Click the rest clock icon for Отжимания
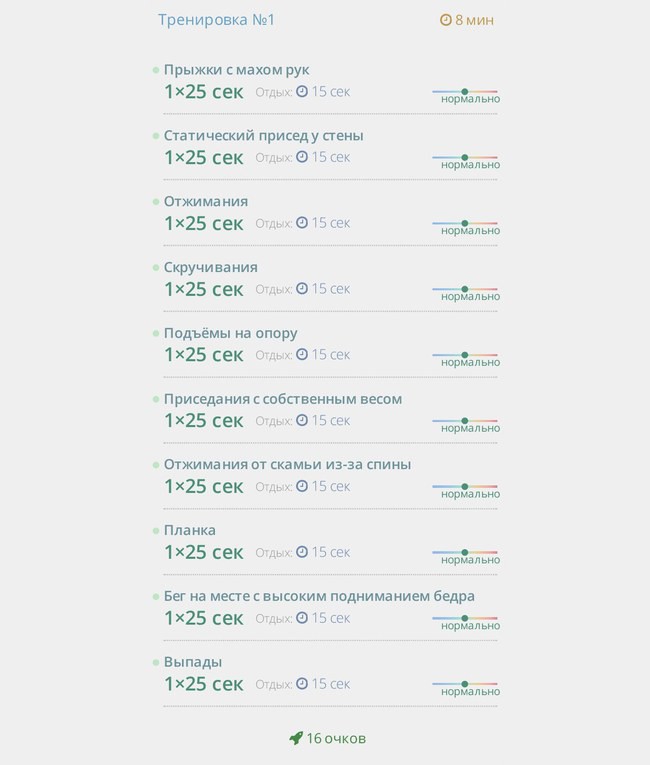 (302, 223)
